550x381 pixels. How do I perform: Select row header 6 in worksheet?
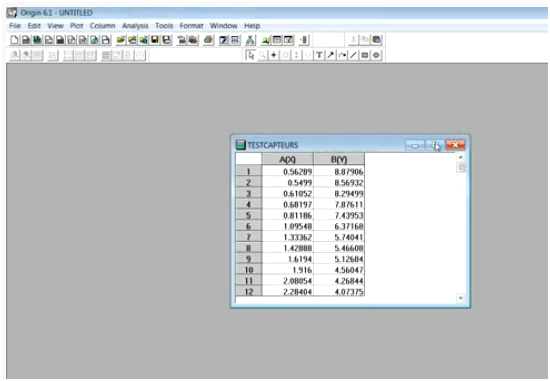248,226
